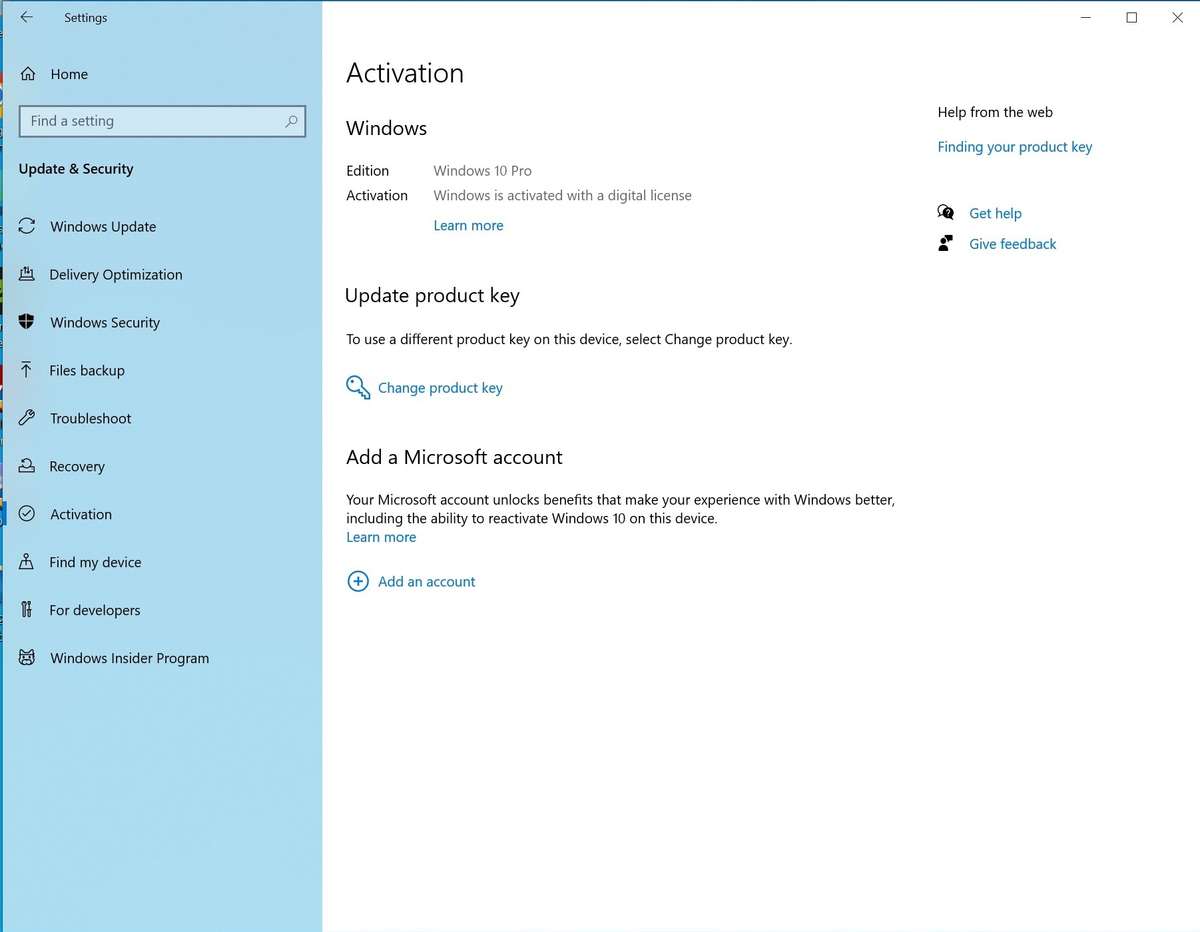Focus the Find a setting search box
The image size is (1200, 932).
tap(150, 121)
